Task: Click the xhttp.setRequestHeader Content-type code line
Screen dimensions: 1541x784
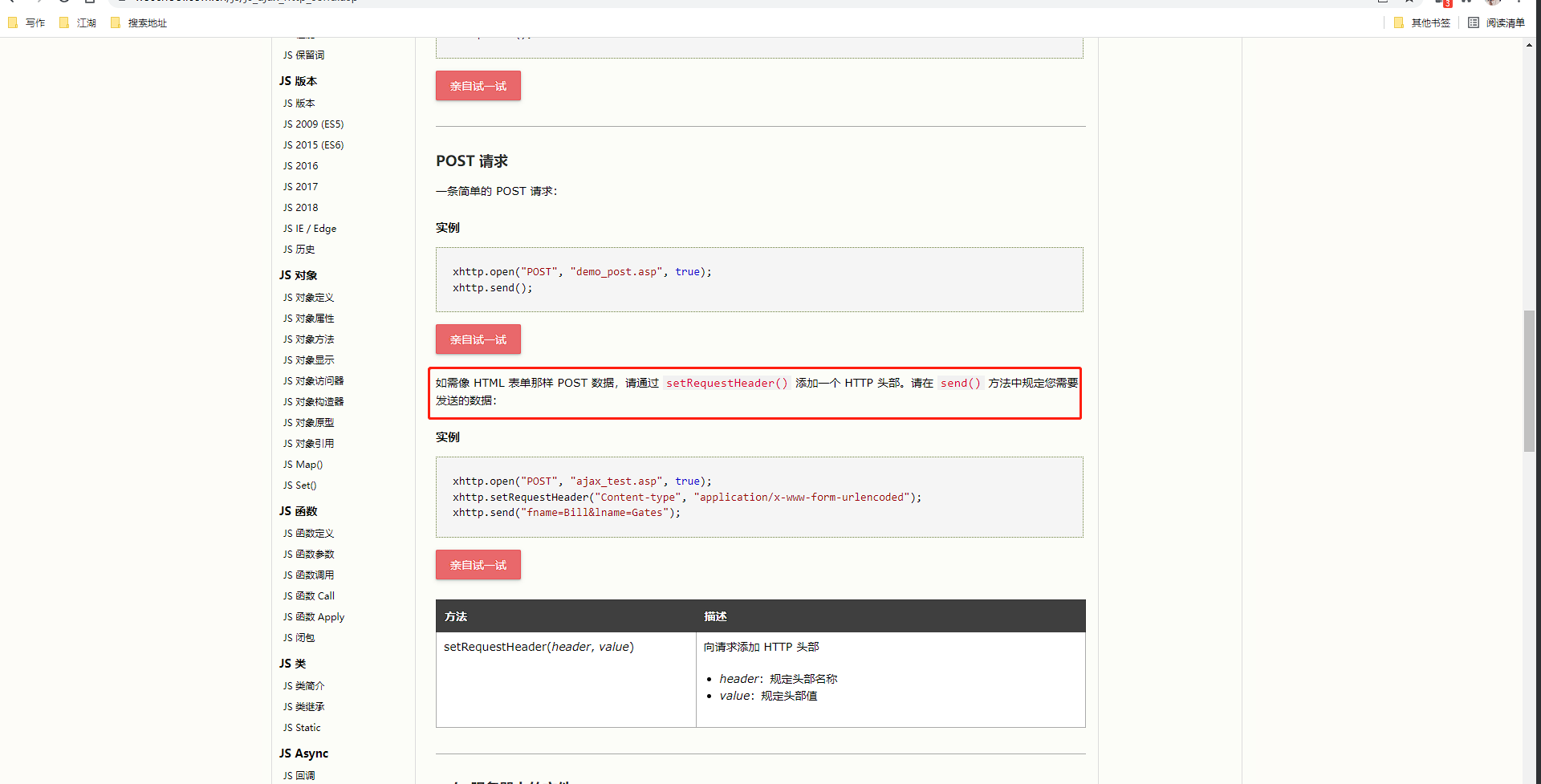Action: pyautogui.click(x=687, y=498)
